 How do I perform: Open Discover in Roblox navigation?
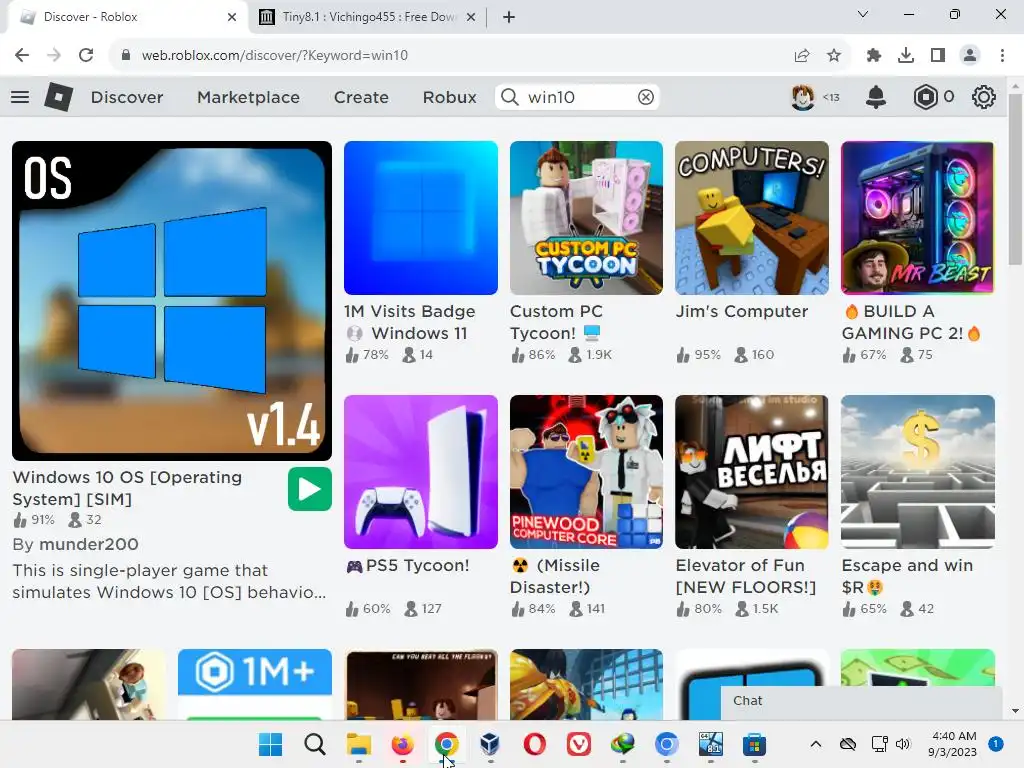click(x=127, y=97)
